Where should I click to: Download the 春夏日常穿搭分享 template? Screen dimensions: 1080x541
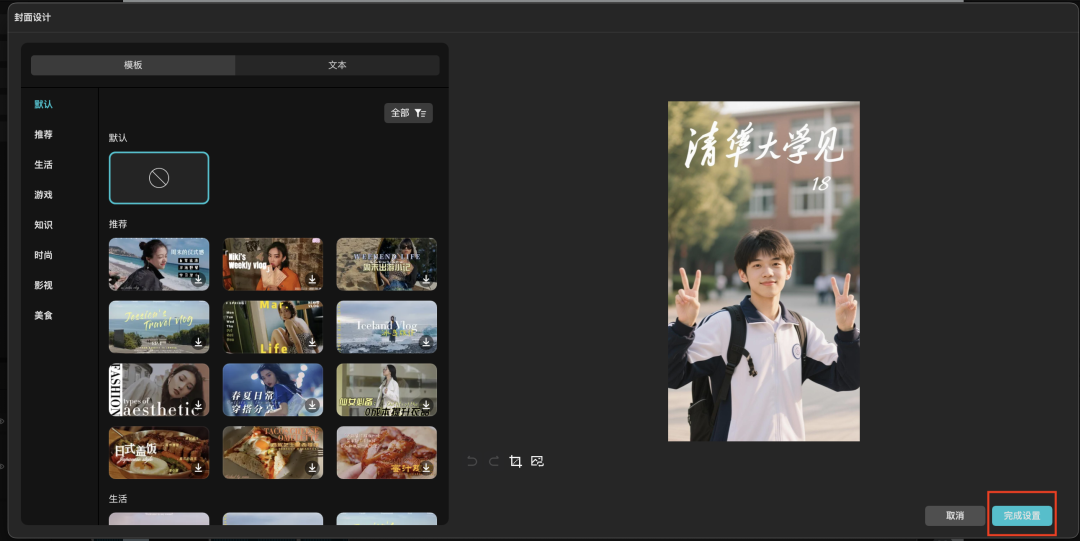312,405
